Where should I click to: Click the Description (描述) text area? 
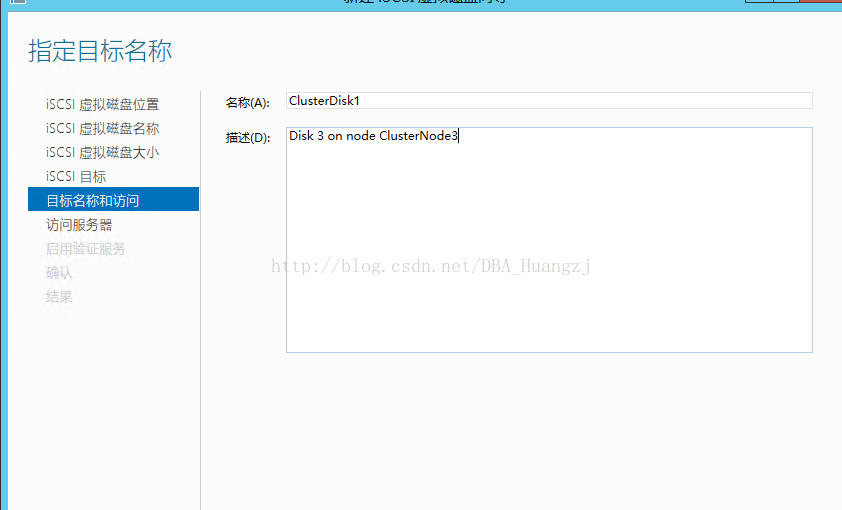pyautogui.click(x=549, y=239)
